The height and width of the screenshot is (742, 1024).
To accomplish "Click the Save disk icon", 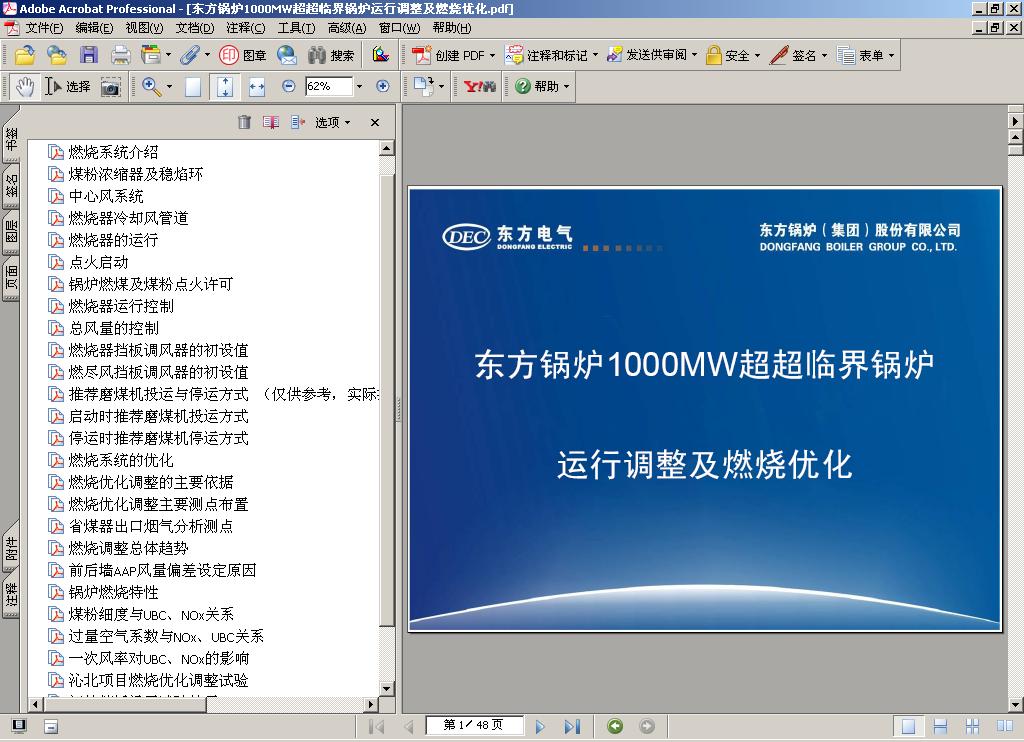I will point(88,56).
